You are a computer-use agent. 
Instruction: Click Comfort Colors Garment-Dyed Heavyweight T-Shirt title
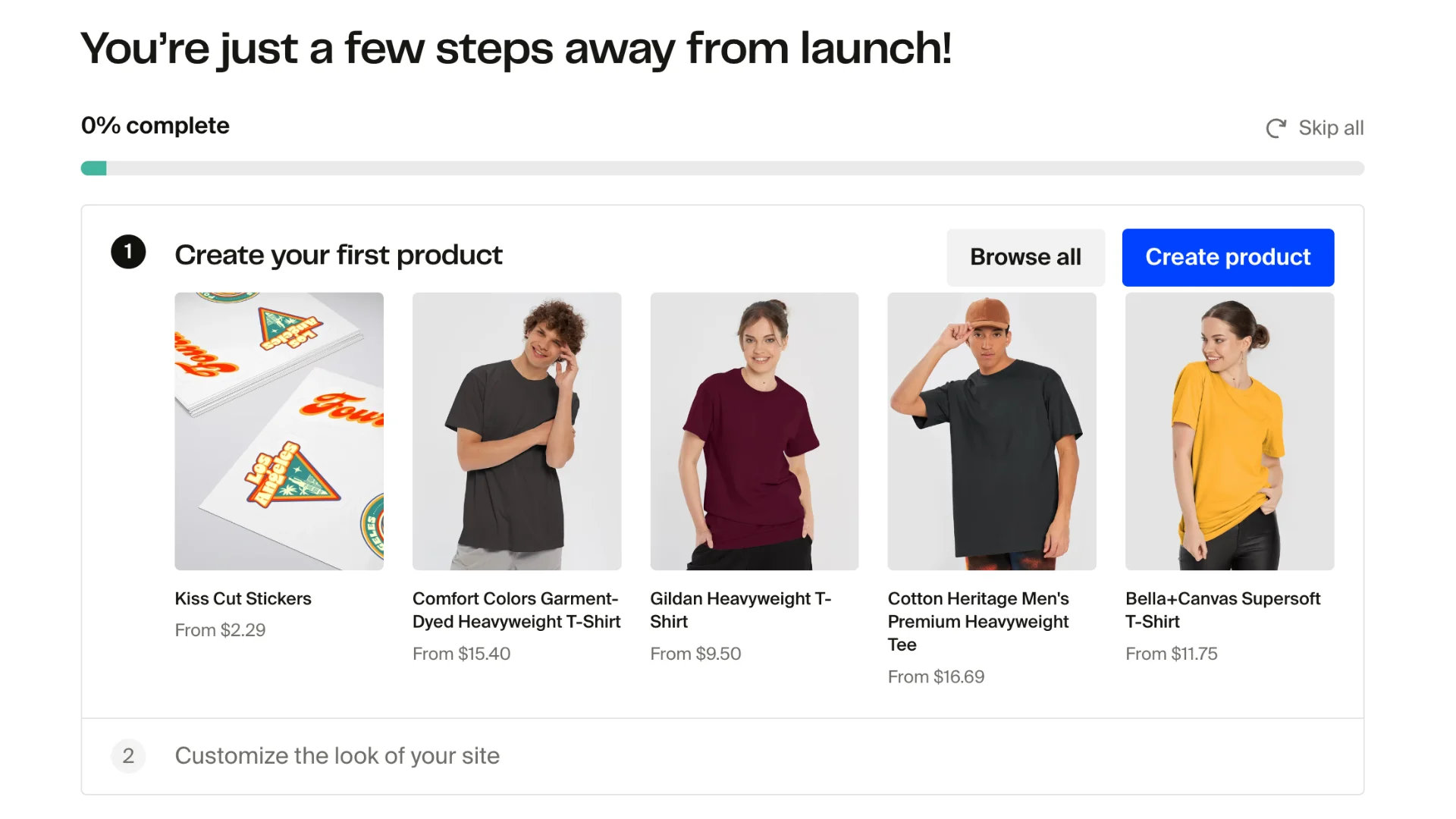[x=516, y=610]
